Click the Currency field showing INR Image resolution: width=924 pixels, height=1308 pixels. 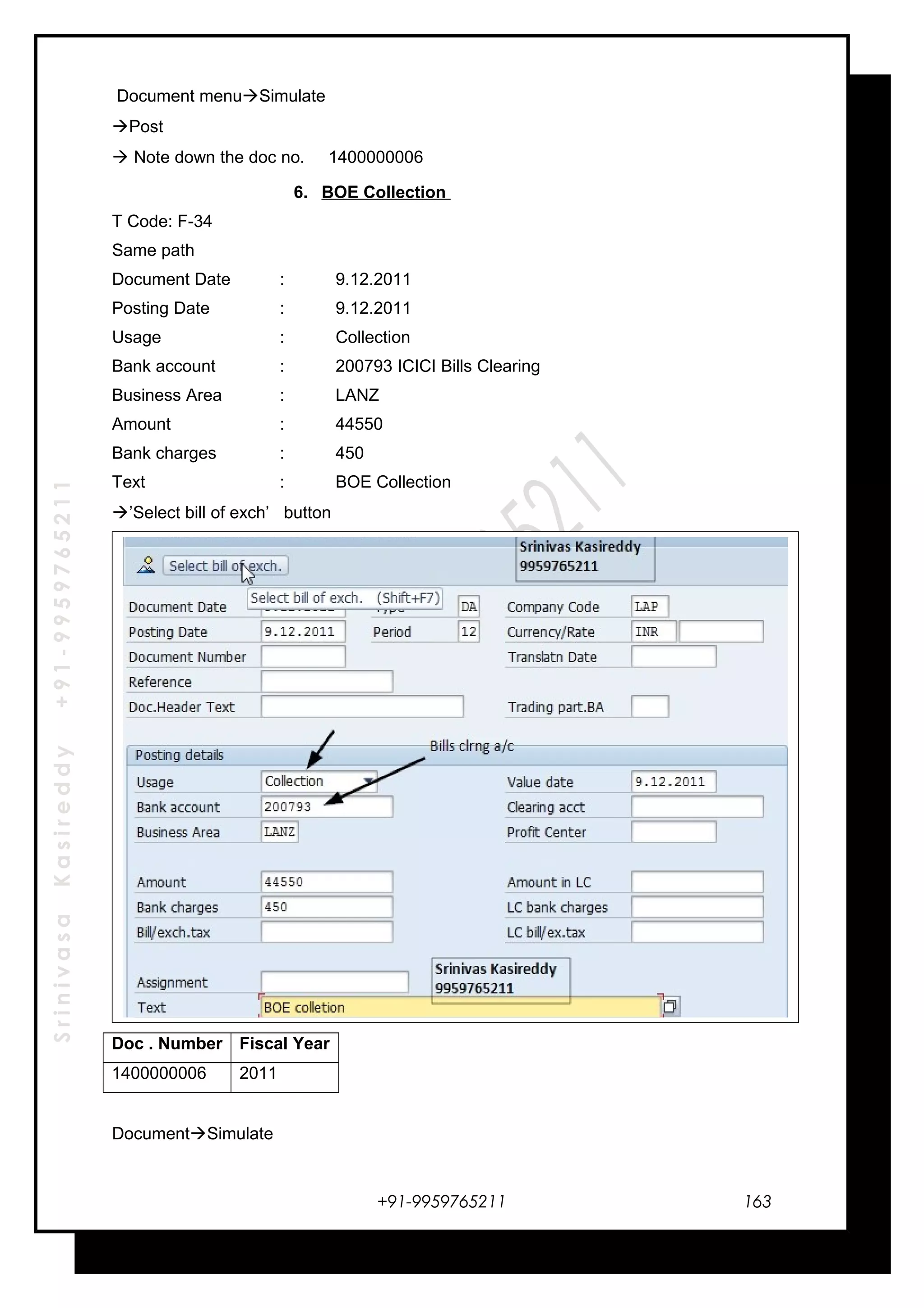[654, 631]
